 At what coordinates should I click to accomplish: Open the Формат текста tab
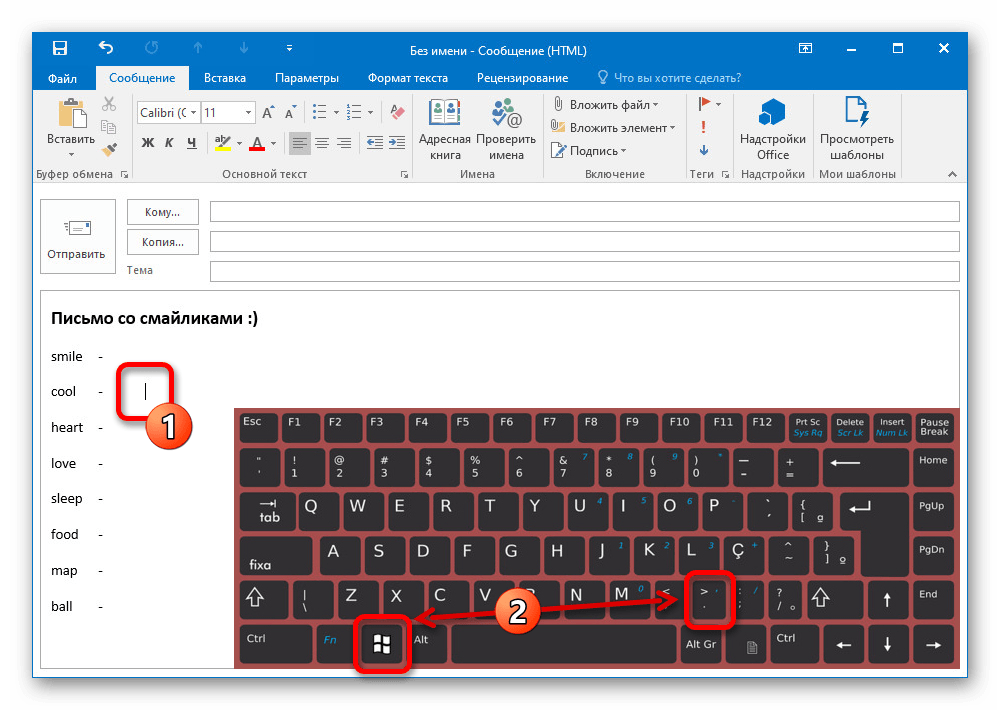407,78
